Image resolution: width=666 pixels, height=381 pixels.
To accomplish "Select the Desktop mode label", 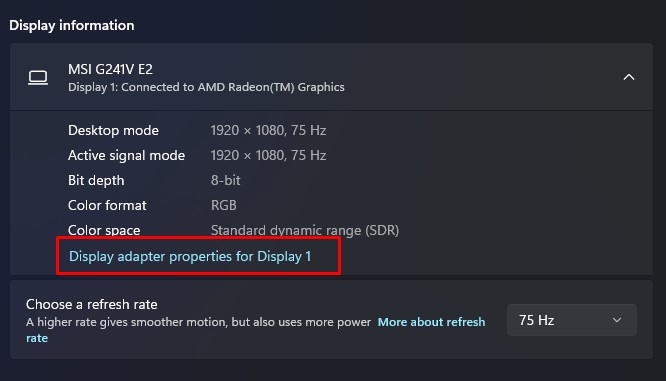I will (x=113, y=130).
